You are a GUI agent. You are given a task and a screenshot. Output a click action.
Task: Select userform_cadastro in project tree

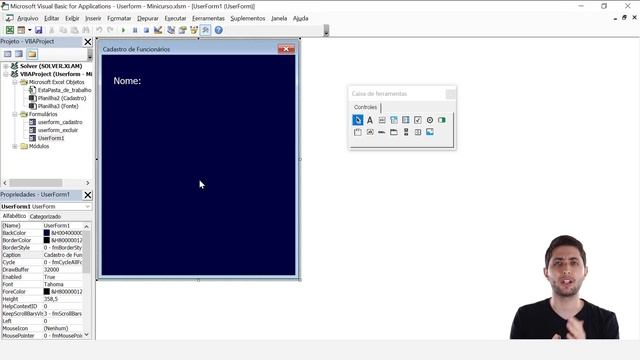60,122
